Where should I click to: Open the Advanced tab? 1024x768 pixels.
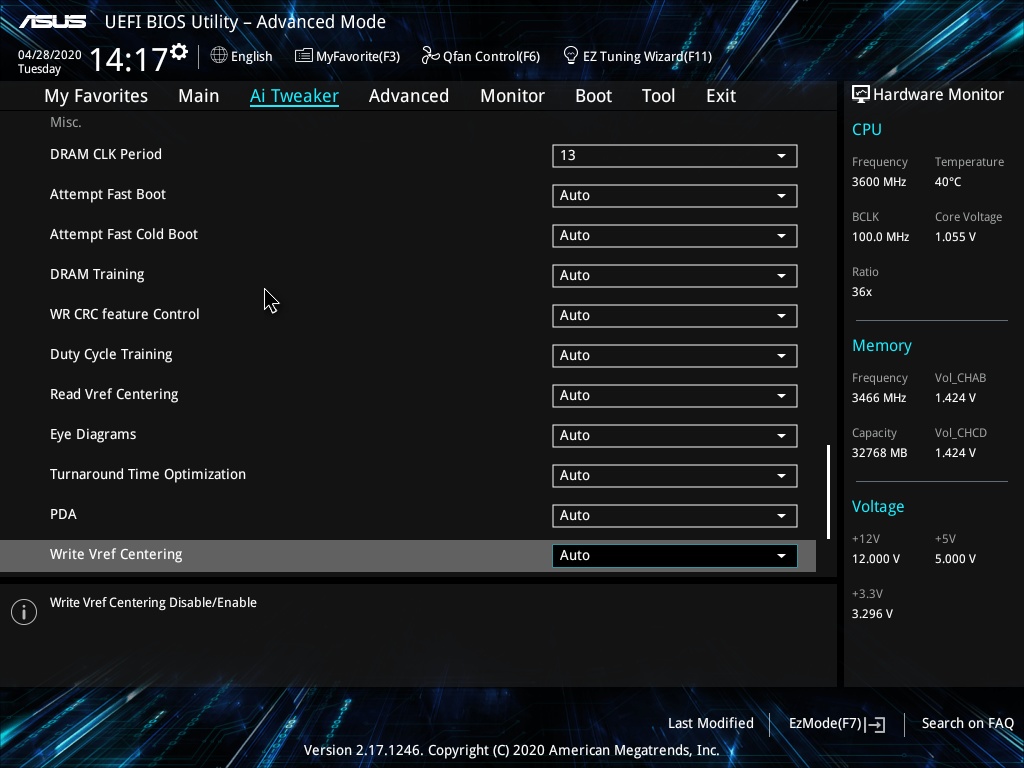pos(409,95)
